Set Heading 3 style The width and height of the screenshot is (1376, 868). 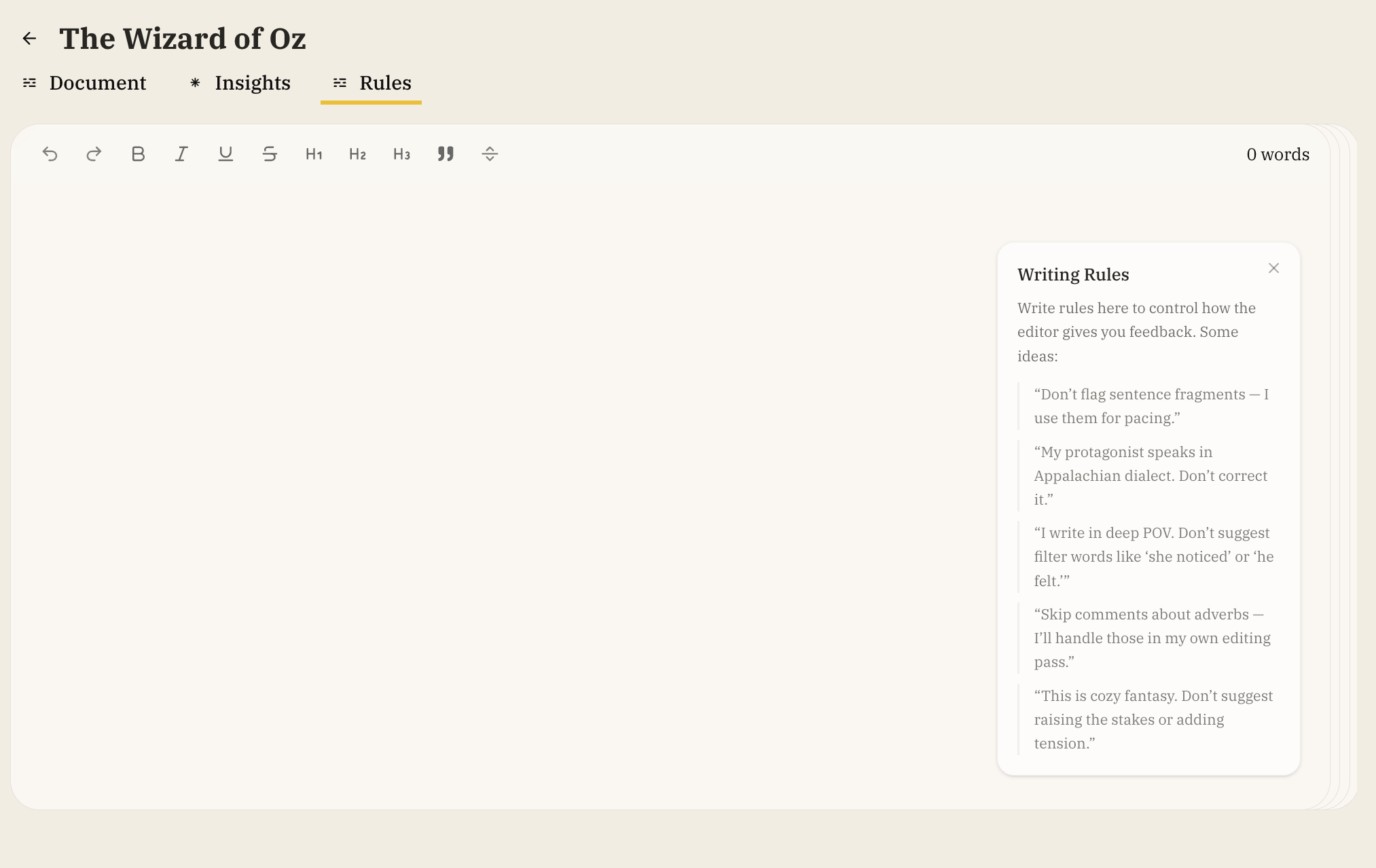(x=401, y=154)
